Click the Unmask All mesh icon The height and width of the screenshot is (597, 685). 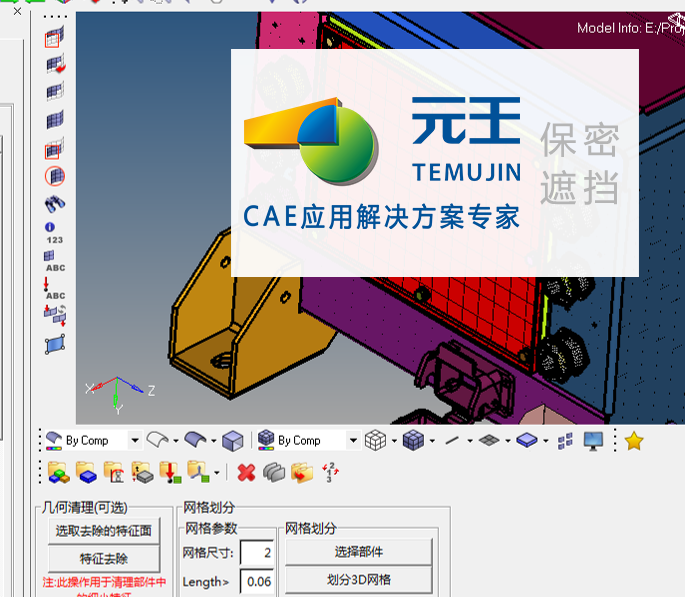(x=55, y=119)
